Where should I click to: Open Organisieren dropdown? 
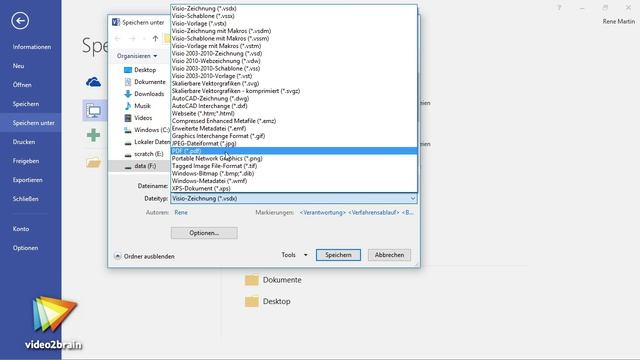(x=137, y=56)
